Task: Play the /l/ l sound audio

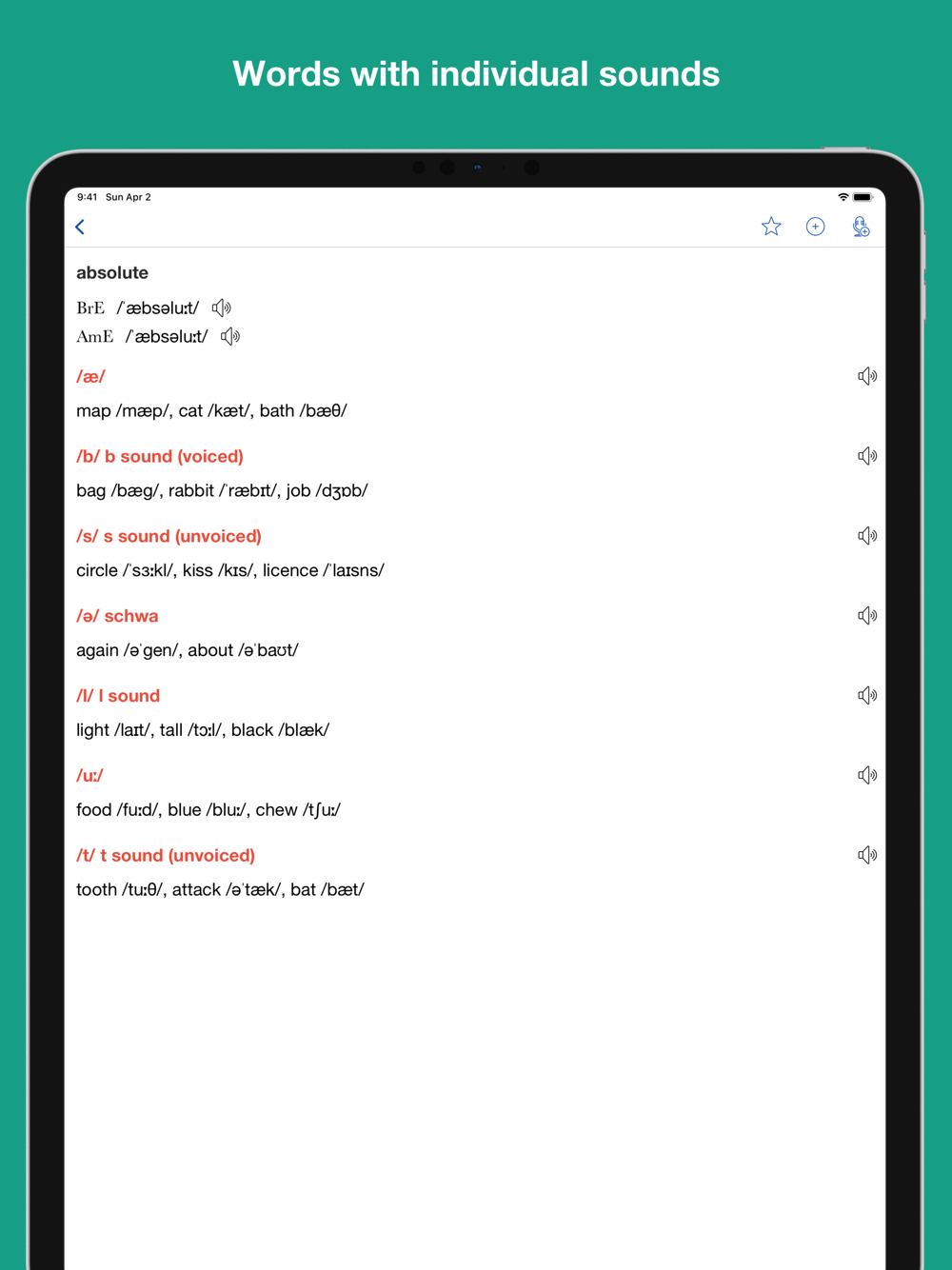Action: pos(867,696)
